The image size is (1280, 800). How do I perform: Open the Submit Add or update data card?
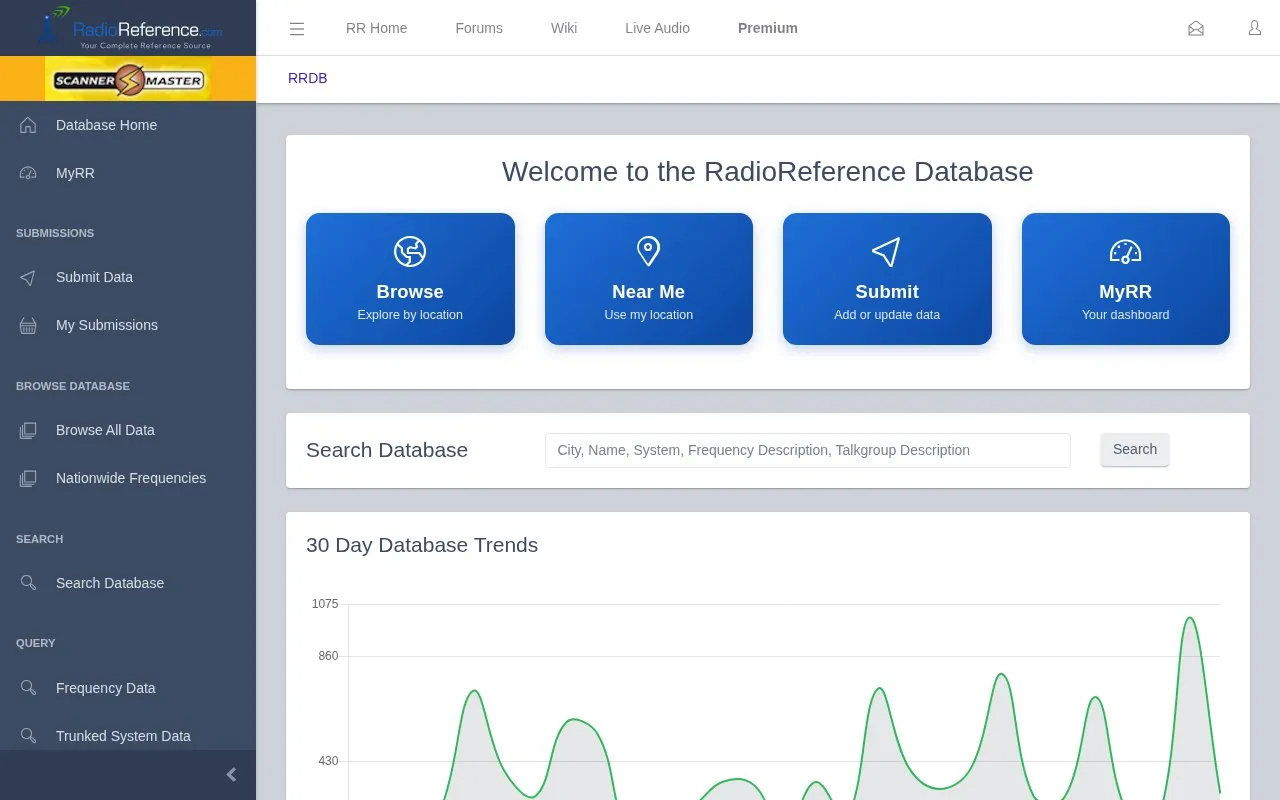pyautogui.click(x=887, y=279)
